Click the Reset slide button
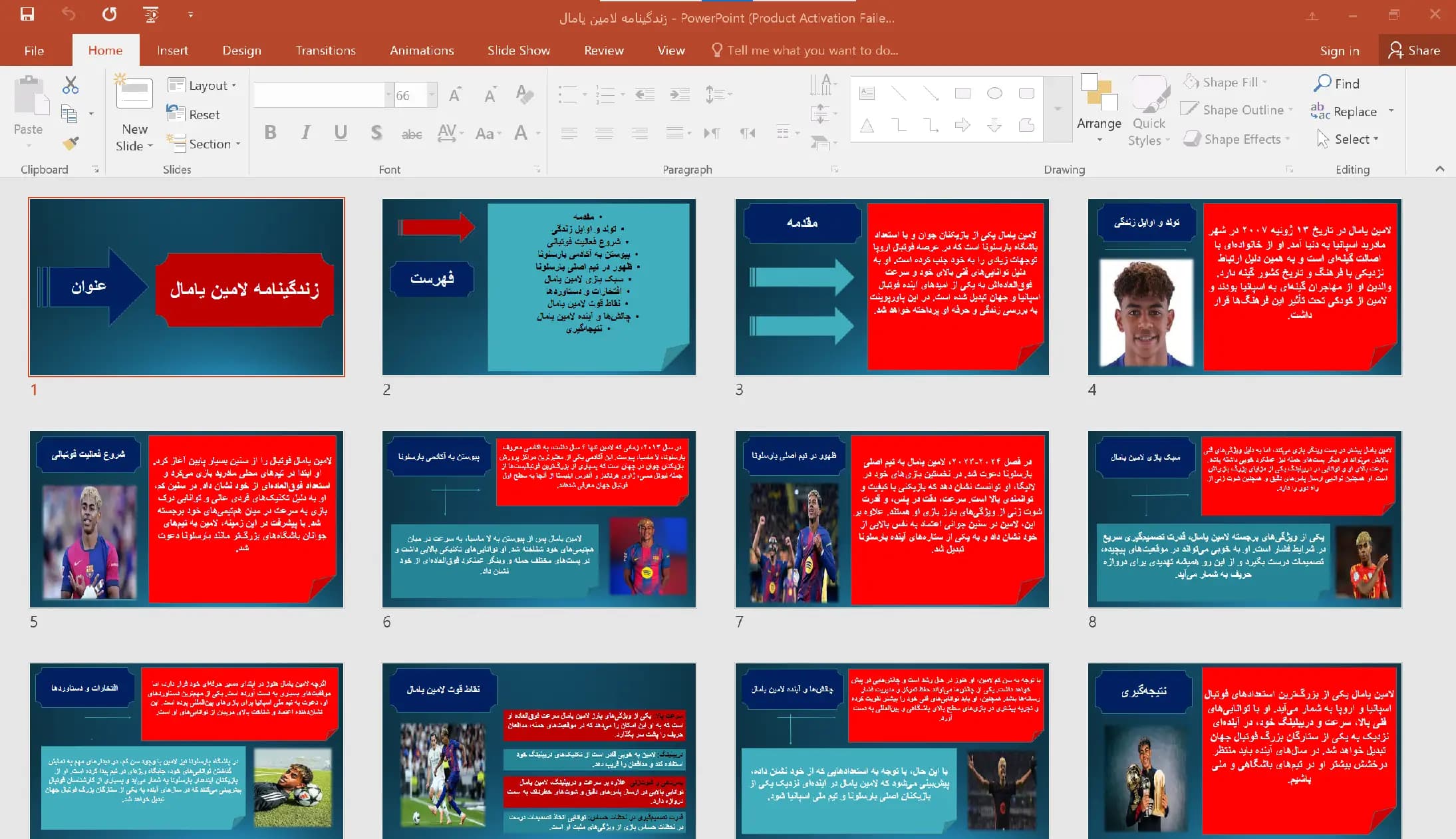The height and width of the screenshot is (839, 1456). [x=194, y=114]
